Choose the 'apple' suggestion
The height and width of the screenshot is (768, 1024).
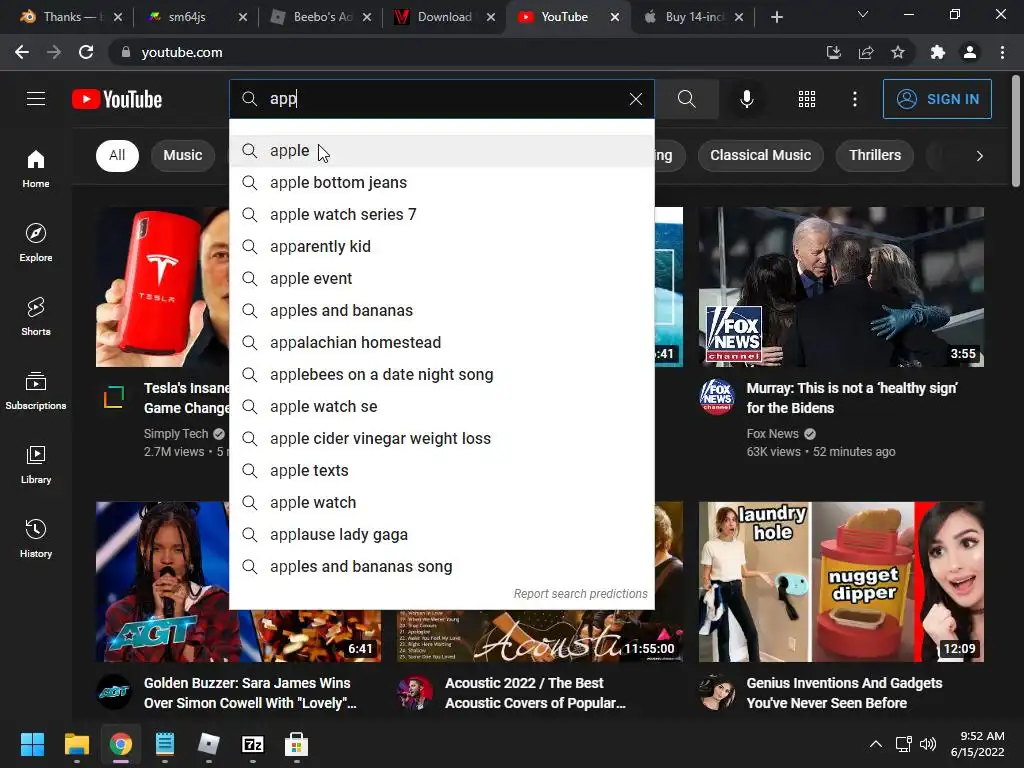(x=442, y=151)
